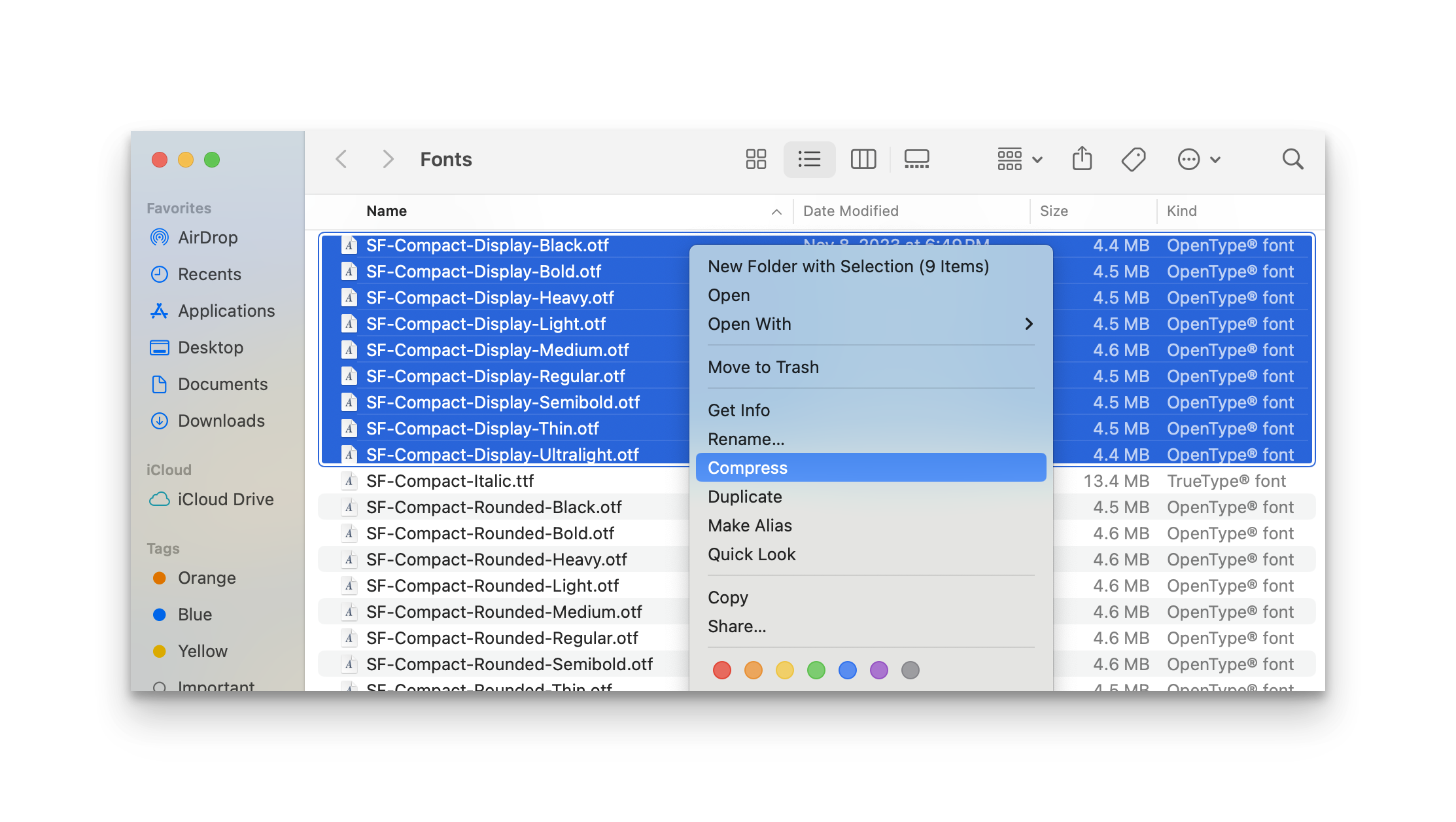Choose New Folder with Selection
The height and width of the screenshot is (822, 1456).
click(x=848, y=266)
